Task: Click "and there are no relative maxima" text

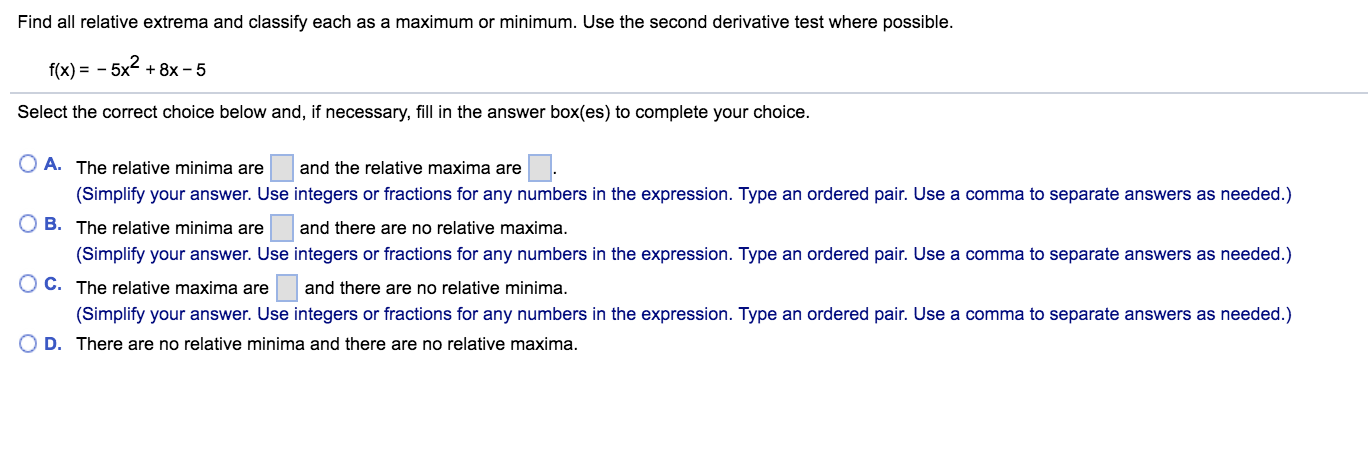Action: [433, 228]
